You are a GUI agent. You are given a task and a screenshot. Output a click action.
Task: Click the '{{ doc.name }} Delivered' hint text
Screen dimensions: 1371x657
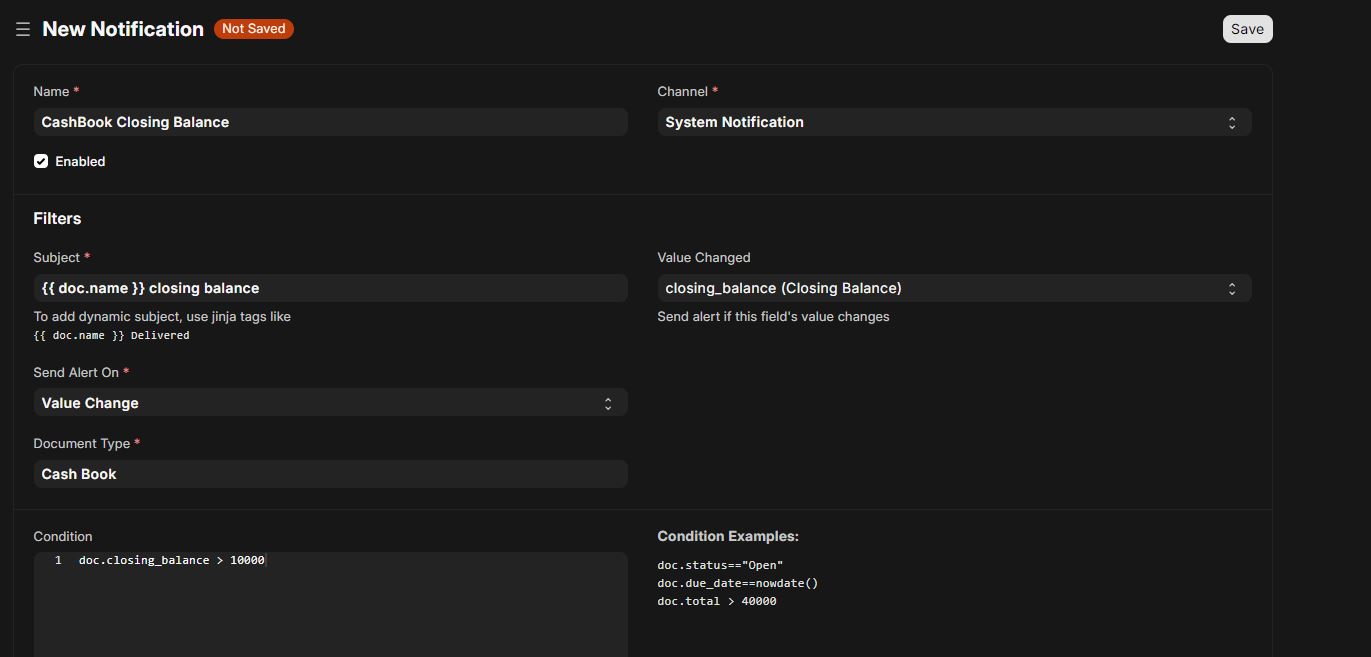111,335
